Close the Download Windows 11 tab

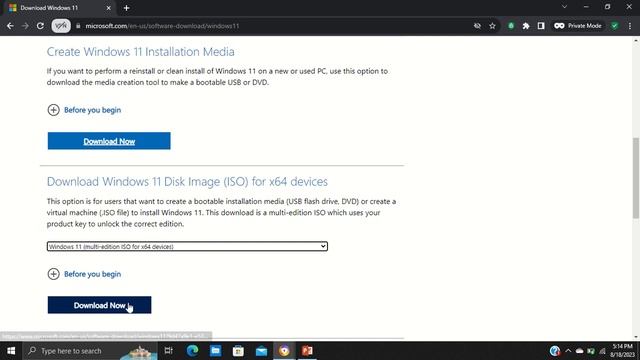tap(109, 8)
